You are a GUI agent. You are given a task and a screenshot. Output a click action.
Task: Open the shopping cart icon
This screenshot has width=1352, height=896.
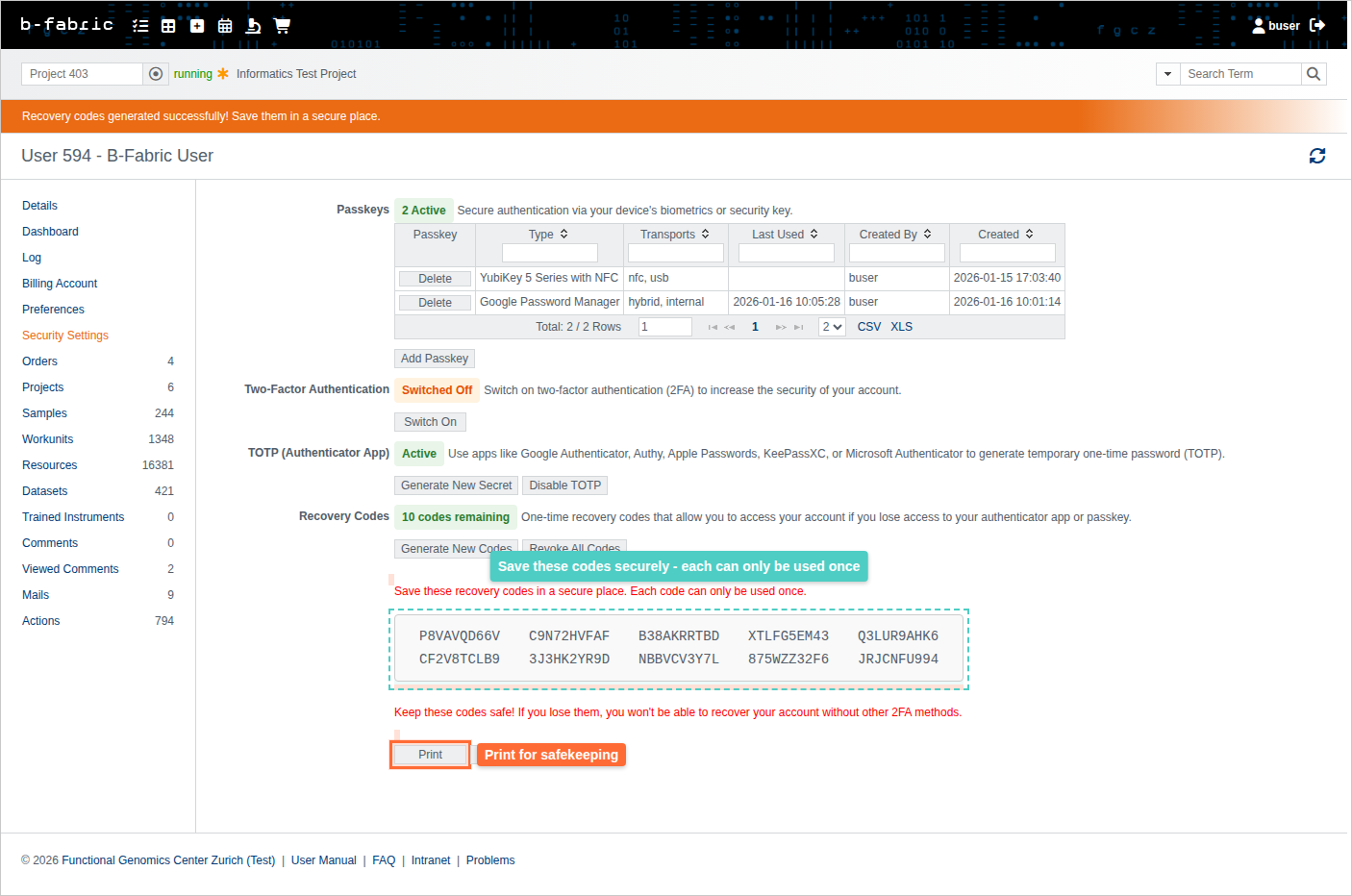(282, 26)
